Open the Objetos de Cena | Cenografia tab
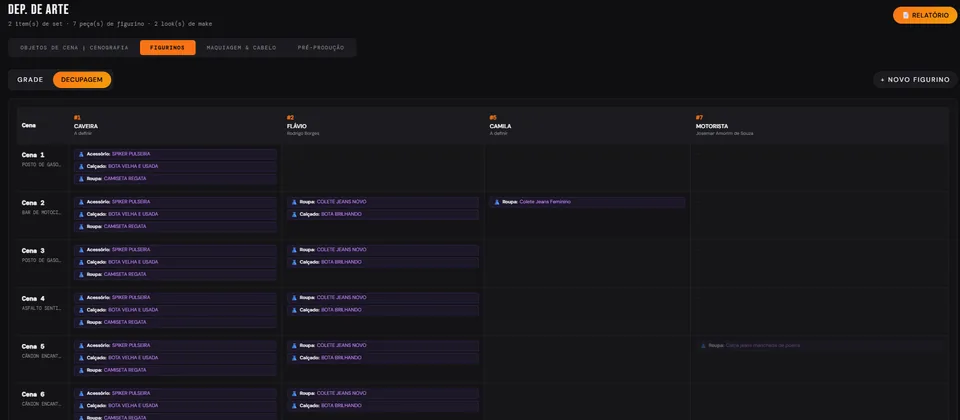This screenshot has width=960, height=420. [x=74, y=48]
